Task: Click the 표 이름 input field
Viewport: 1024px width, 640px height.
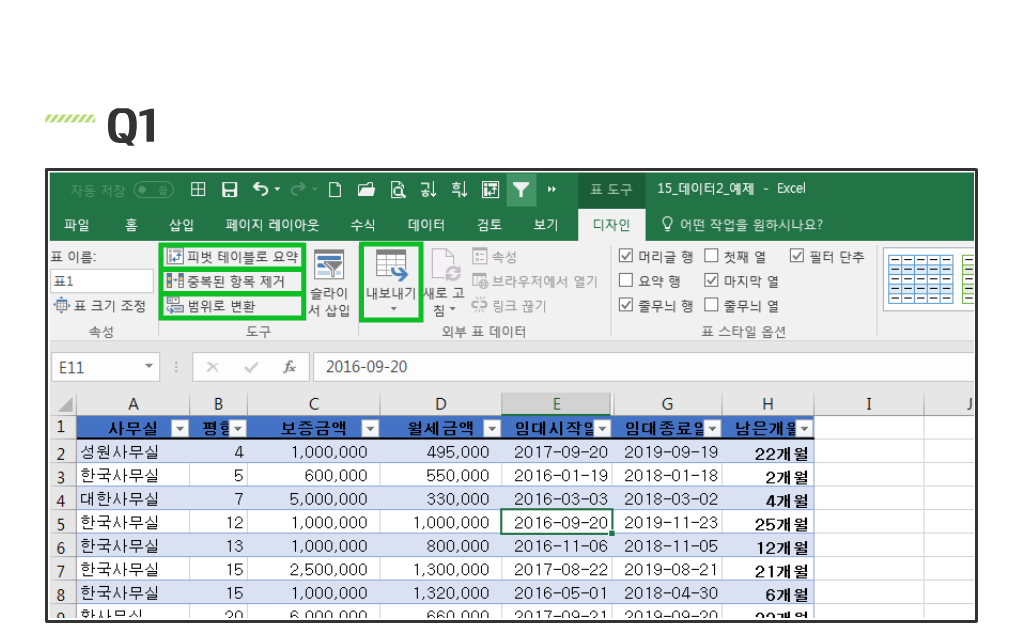Action: pyautogui.click(x=101, y=281)
